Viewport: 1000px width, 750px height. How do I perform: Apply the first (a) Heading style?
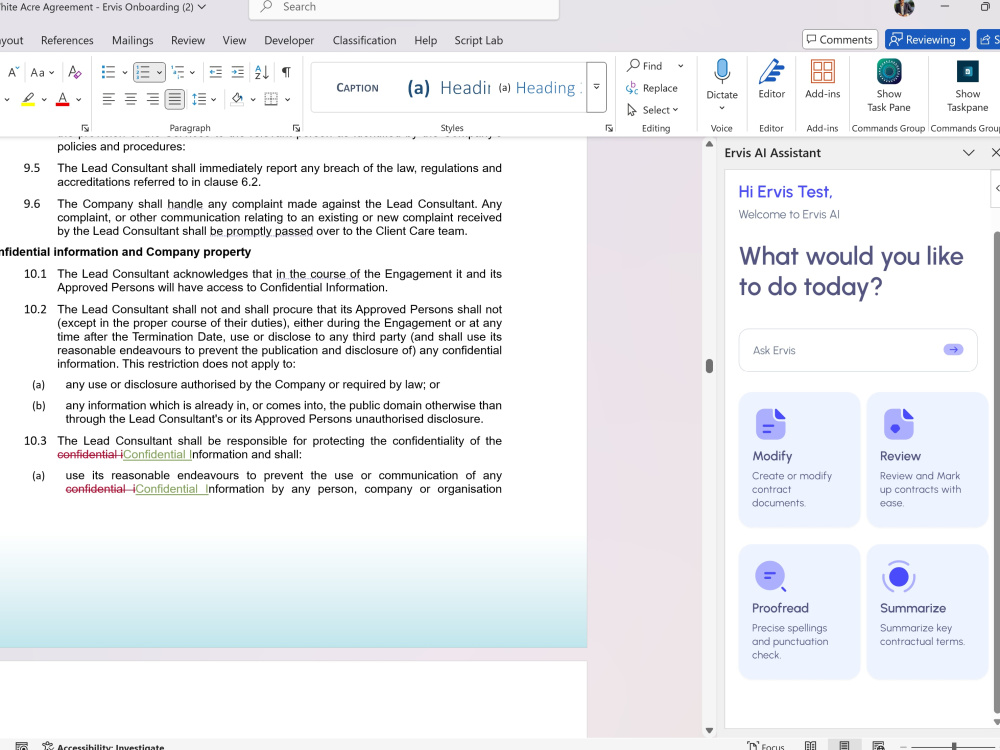(449, 88)
